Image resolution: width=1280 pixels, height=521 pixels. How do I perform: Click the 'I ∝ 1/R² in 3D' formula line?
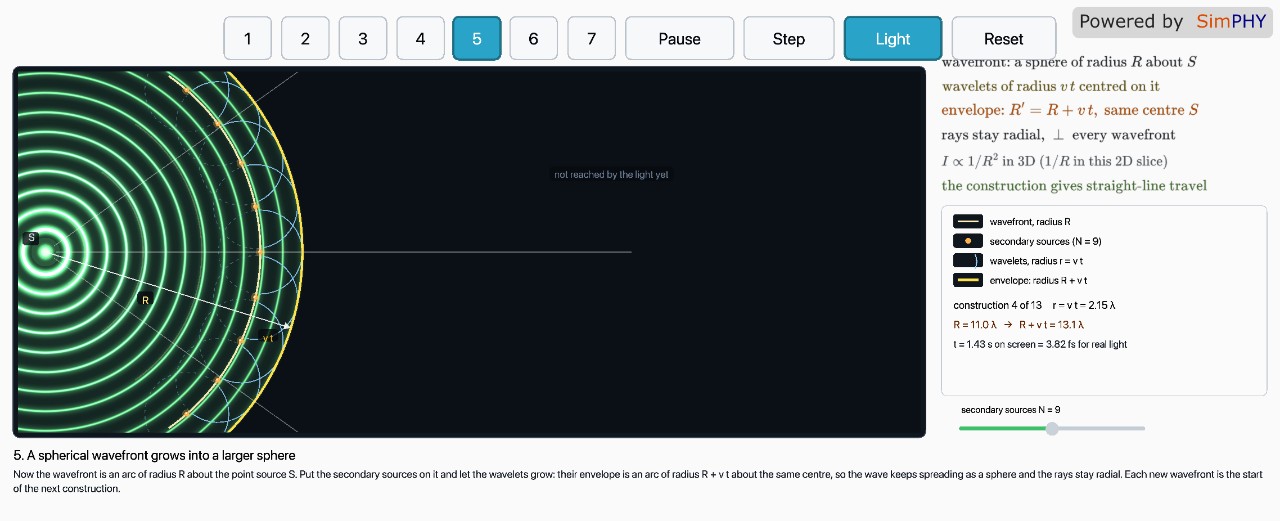click(x=1054, y=160)
